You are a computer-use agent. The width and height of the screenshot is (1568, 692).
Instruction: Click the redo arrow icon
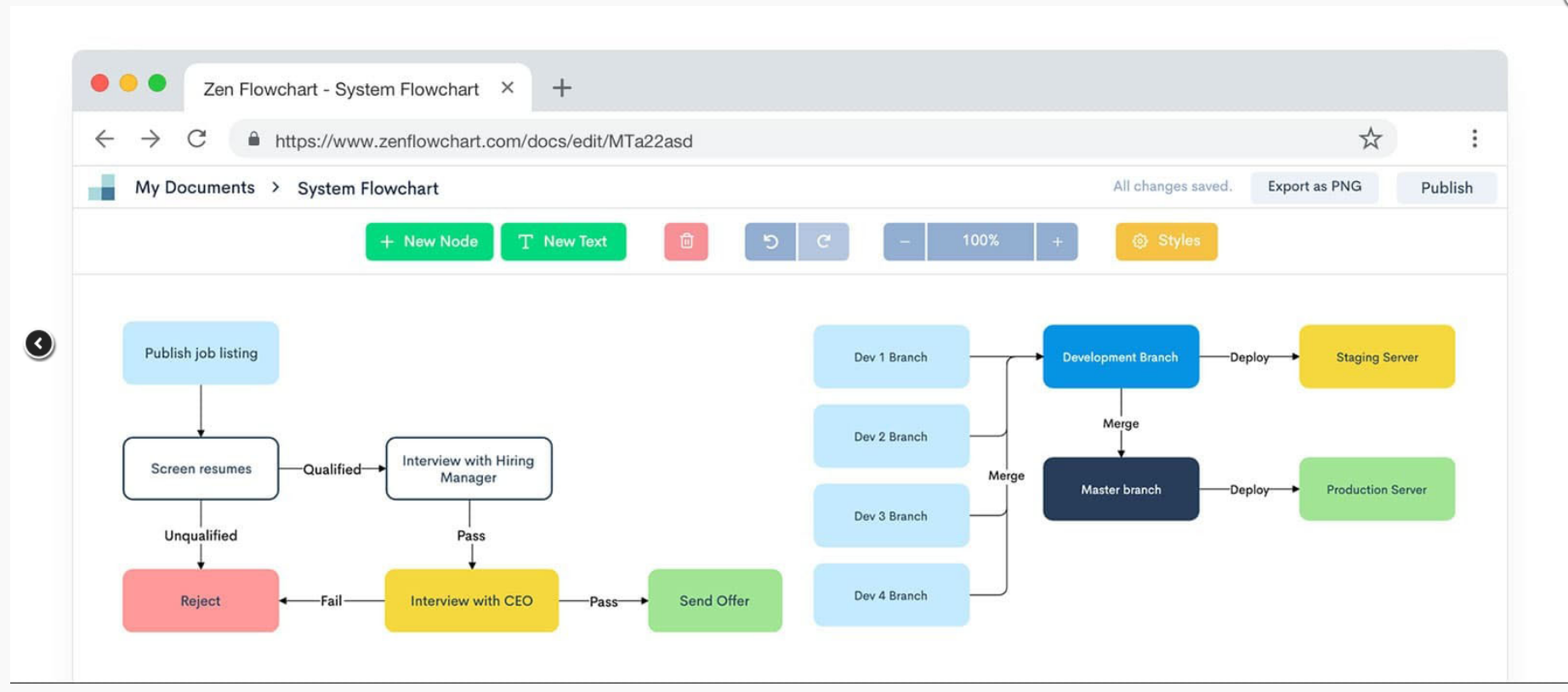pos(823,241)
